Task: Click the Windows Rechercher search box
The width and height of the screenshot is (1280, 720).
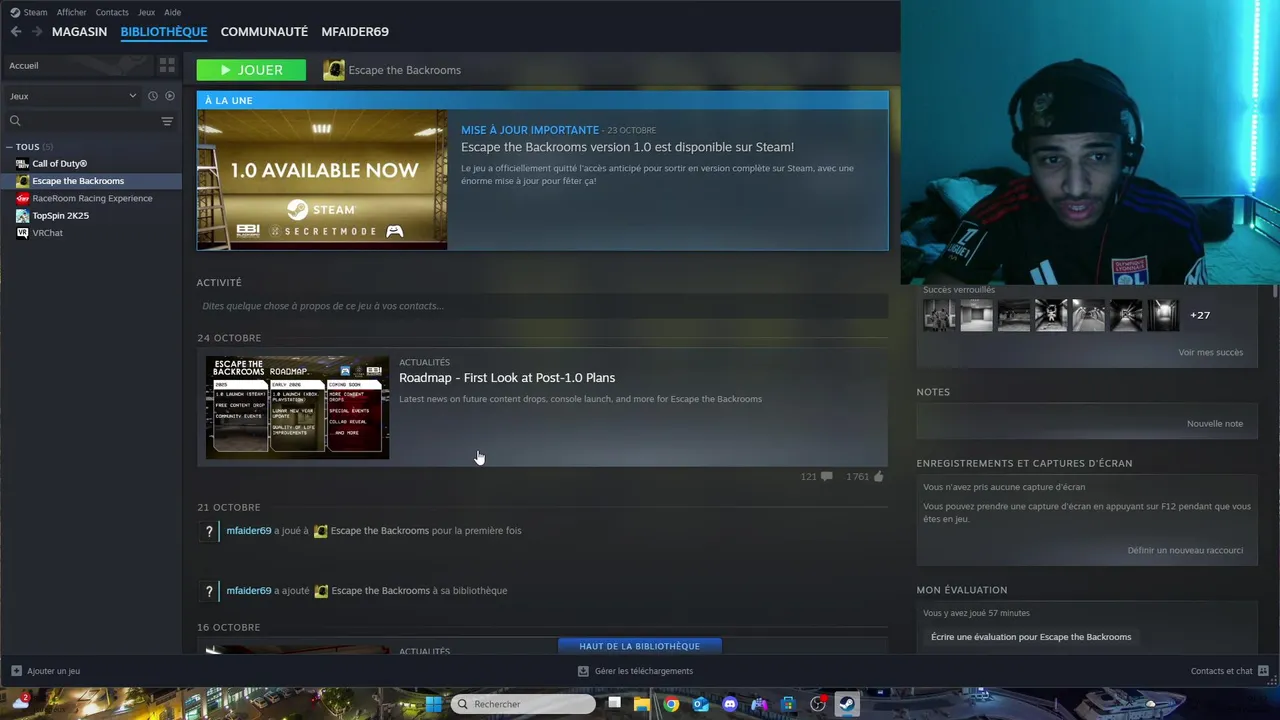Action: pos(523,704)
